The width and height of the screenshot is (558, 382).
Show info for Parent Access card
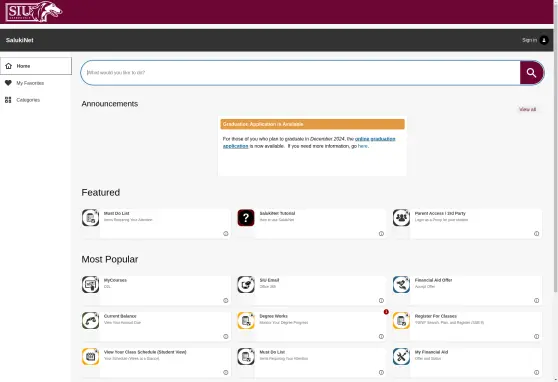[x=536, y=234]
